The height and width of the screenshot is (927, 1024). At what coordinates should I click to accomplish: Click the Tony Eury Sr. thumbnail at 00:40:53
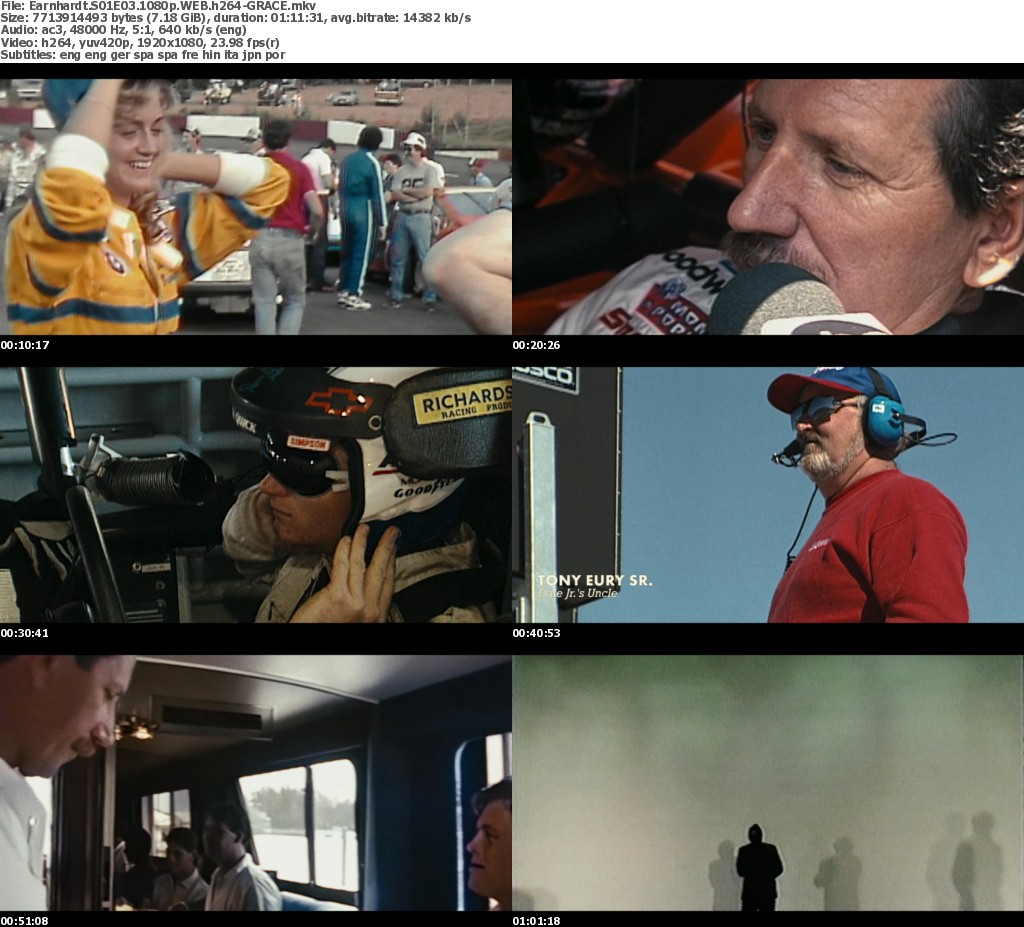tap(768, 495)
